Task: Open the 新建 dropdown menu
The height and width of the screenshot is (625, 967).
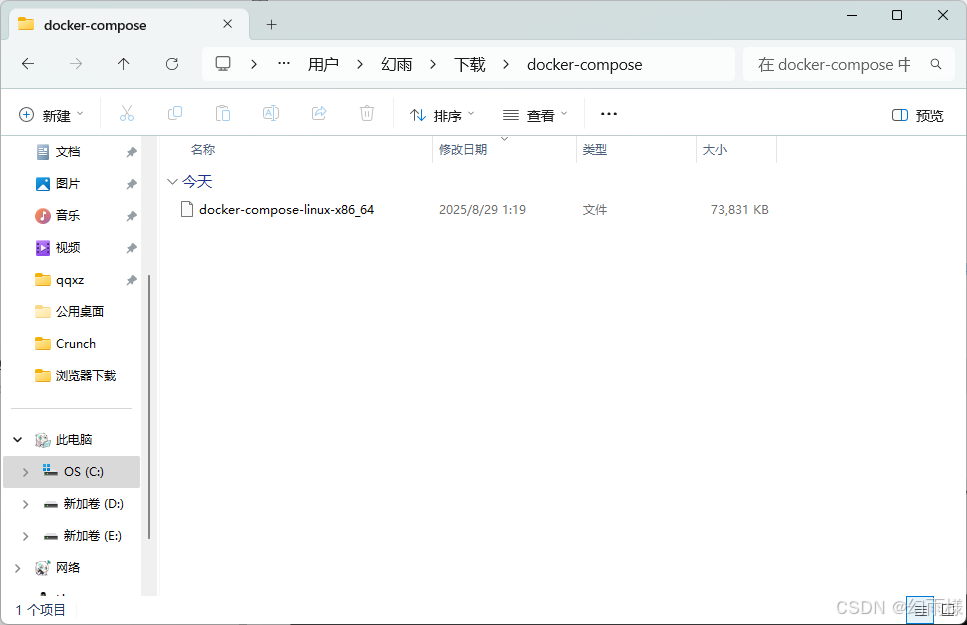Action: (x=51, y=115)
